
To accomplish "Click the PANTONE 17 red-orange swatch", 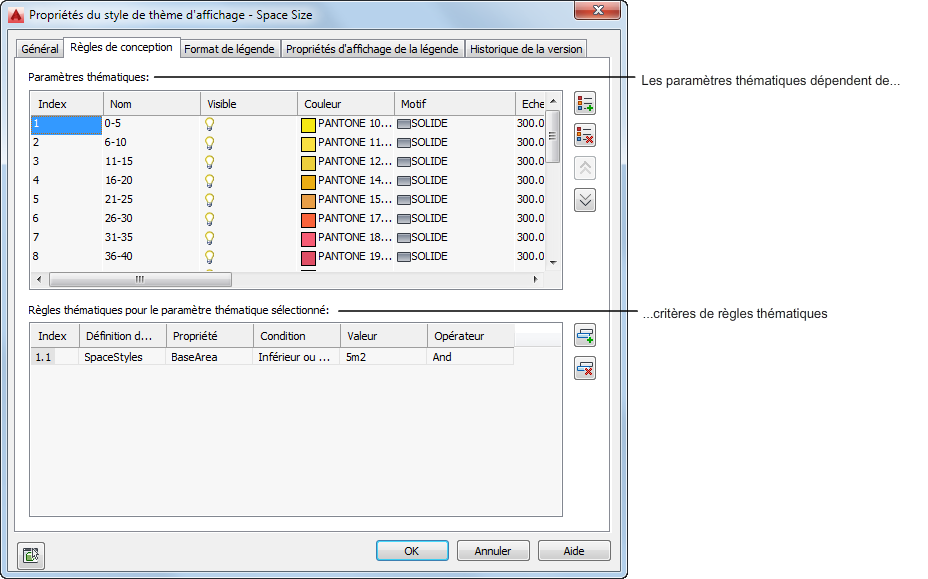I will point(308,220).
